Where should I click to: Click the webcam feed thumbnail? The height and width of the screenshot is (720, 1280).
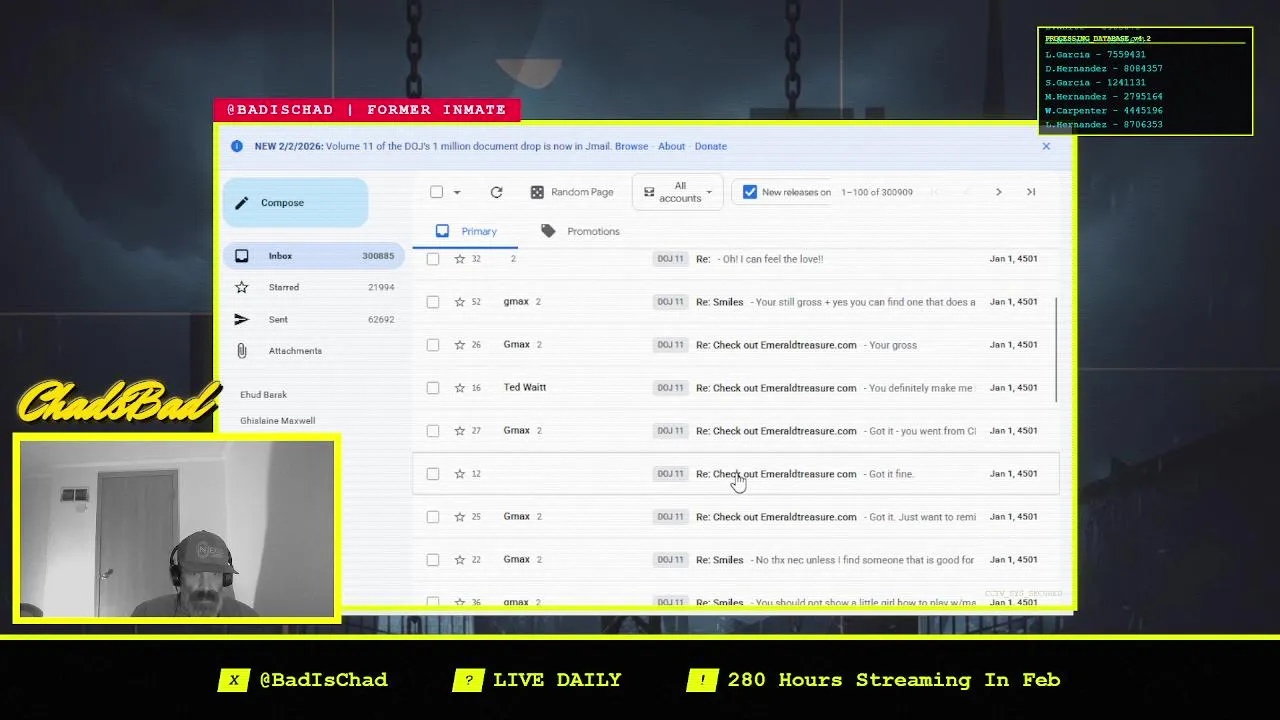point(177,529)
